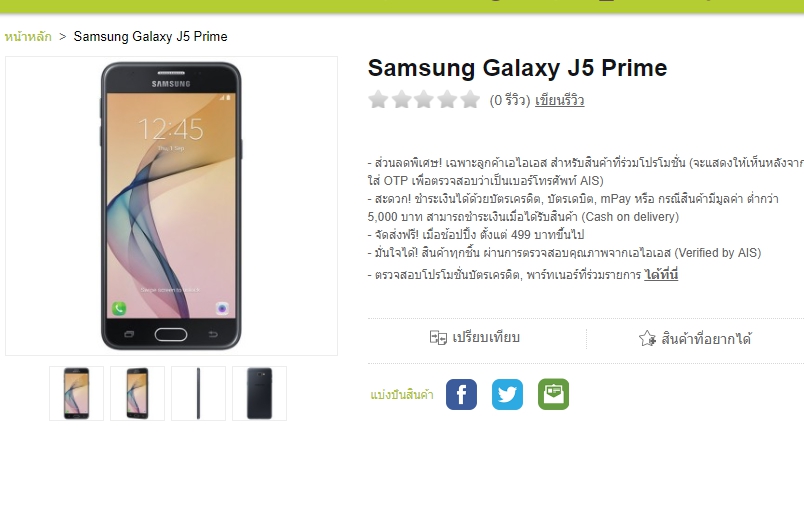Select the back-view phone thumbnail
This screenshot has width=804, height=506.
(259, 393)
